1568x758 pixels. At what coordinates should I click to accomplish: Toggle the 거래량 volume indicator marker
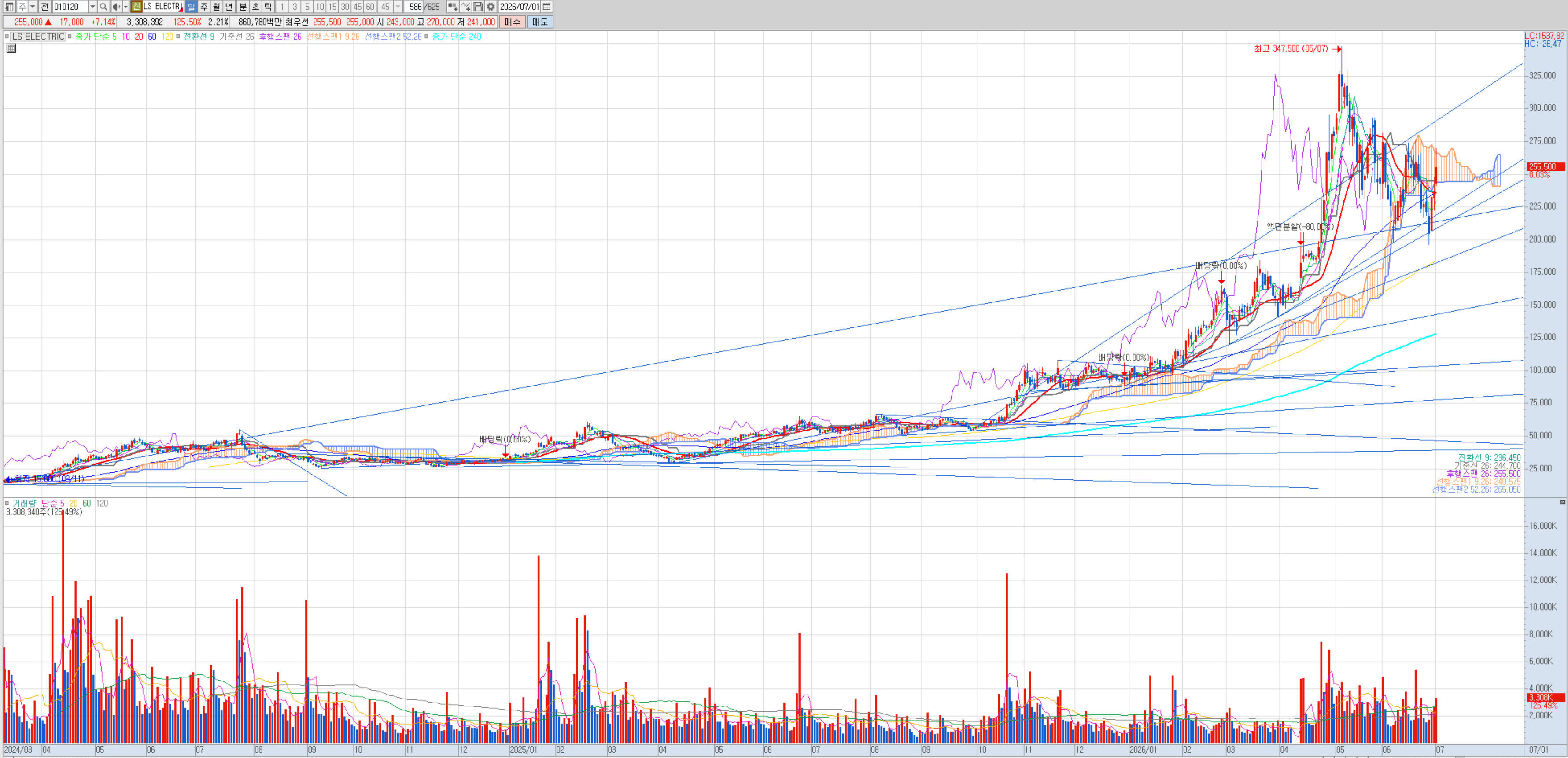click(7, 503)
